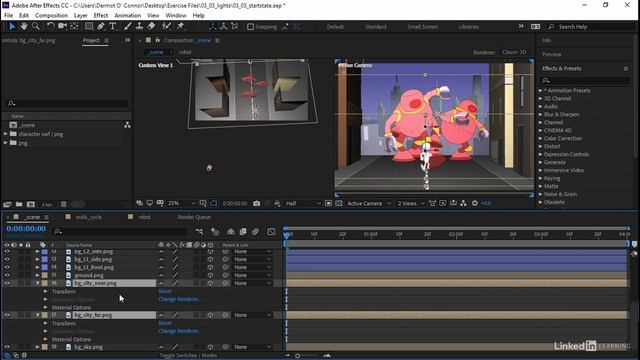Select the Zoom magnifier tool
The height and width of the screenshot is (360, 640).
(x=36, y=27)
